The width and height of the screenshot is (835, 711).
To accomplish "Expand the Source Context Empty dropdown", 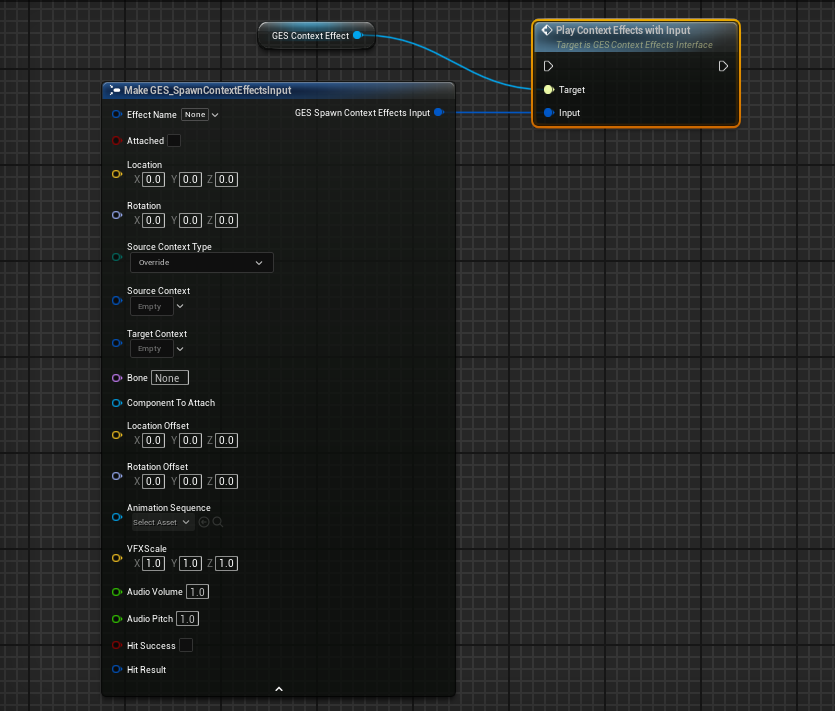I will click(157, 306).
